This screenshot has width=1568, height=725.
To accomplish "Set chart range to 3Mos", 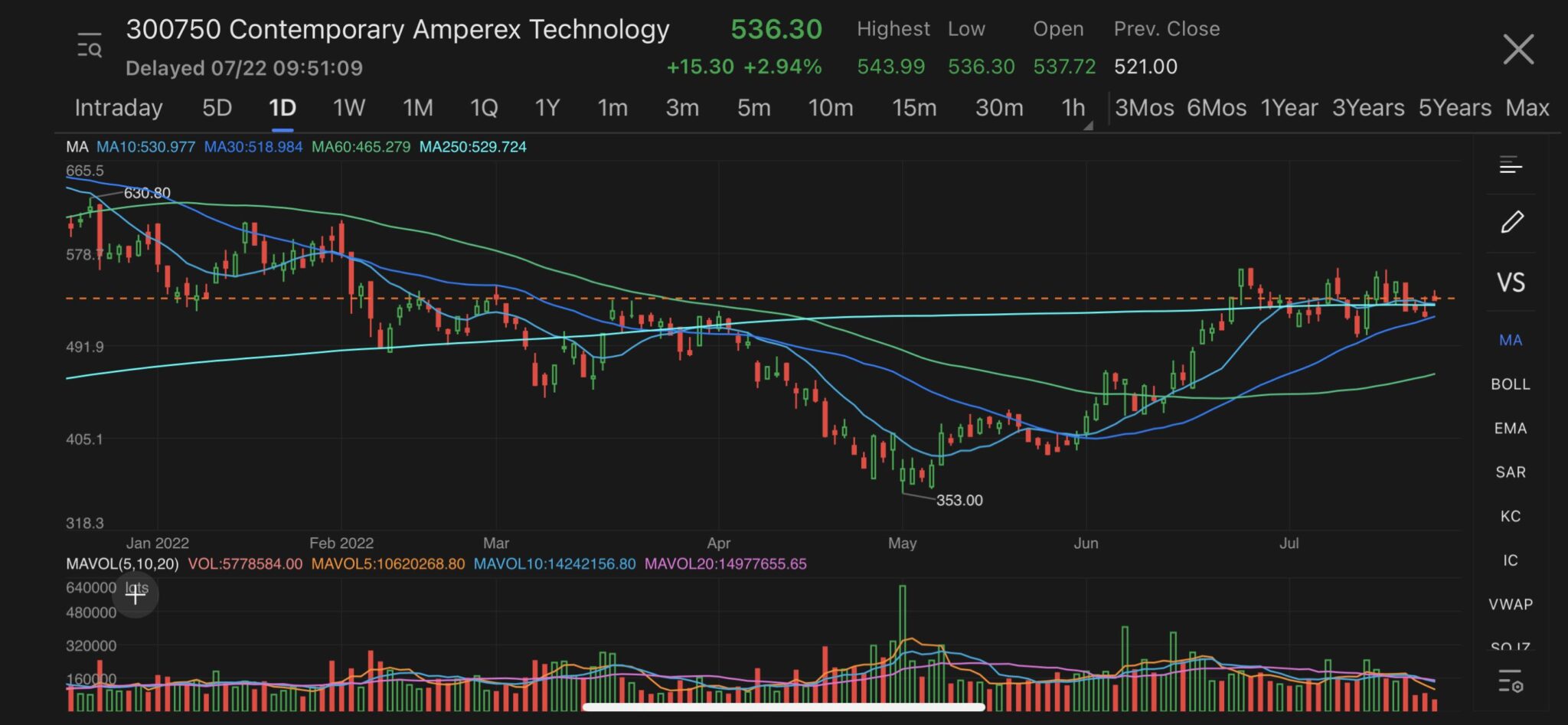I will [1144, 108].
